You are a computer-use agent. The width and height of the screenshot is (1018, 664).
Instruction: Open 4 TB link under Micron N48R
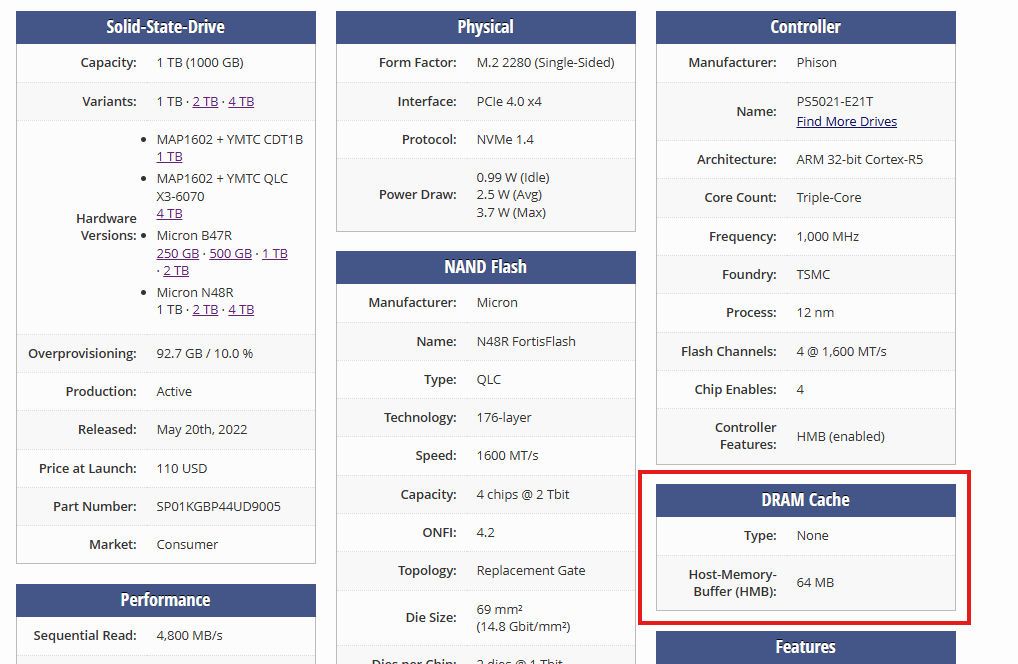coord(241,310)
